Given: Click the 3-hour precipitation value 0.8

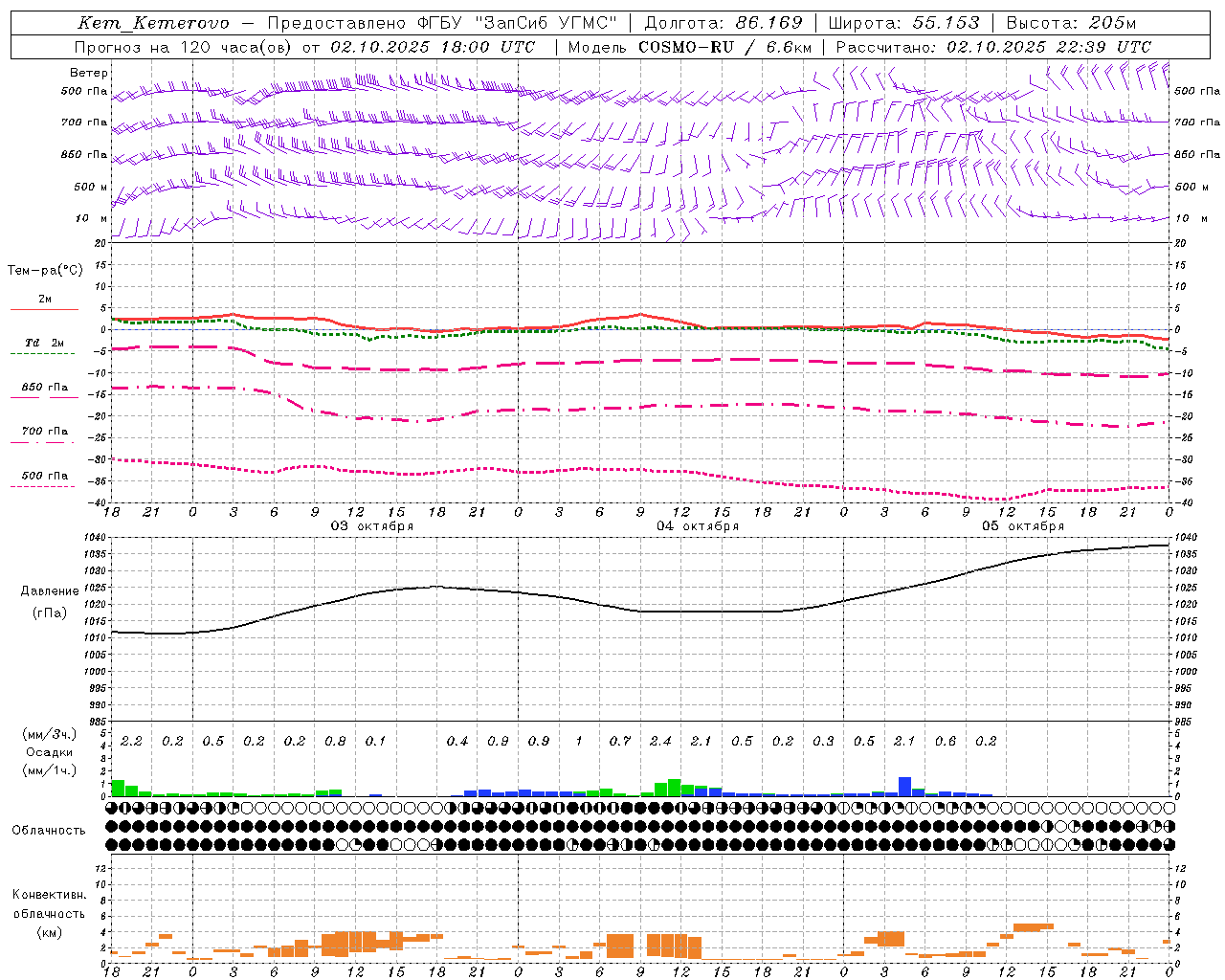Looking at the screenshot, I should 335,742.
